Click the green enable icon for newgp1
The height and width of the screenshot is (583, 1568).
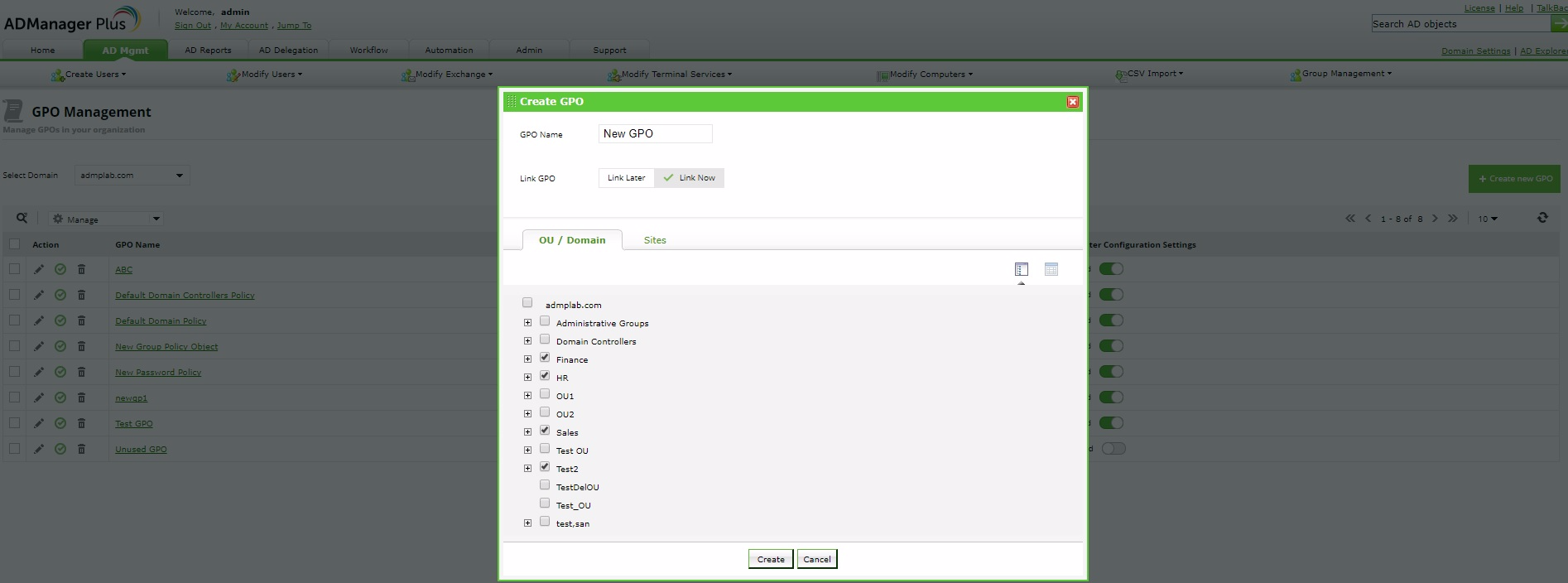tap(60, 397)
